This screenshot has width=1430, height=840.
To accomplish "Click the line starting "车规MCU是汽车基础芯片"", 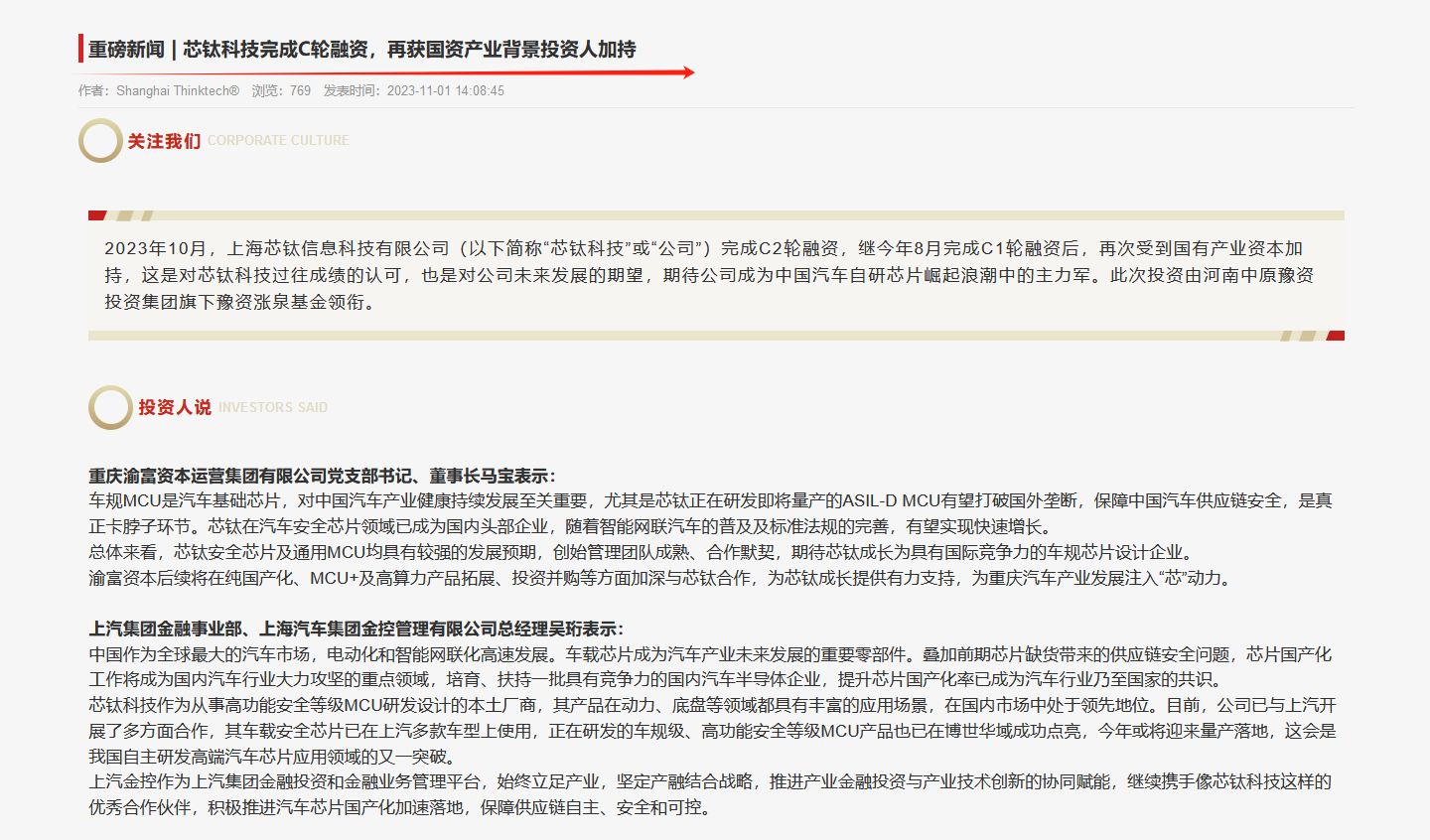I will [710, 501].
